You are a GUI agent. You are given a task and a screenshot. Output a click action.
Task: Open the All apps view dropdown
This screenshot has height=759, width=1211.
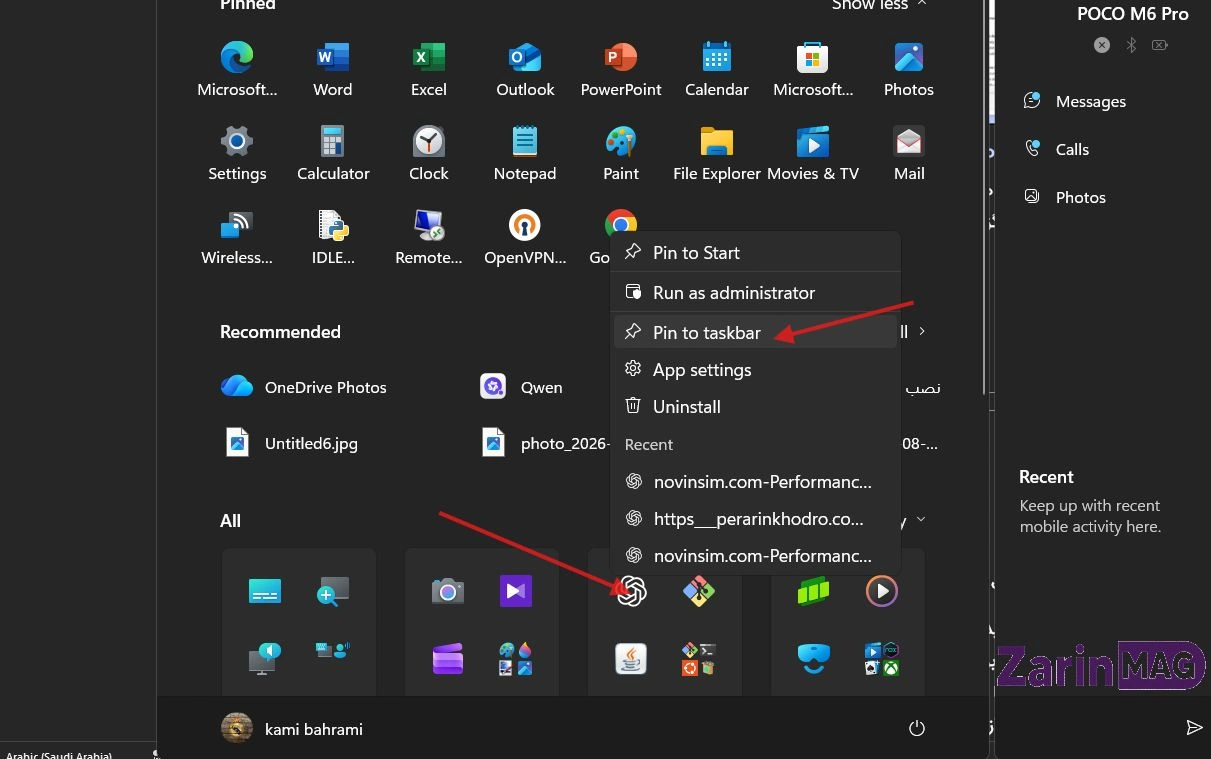[921, 520]
